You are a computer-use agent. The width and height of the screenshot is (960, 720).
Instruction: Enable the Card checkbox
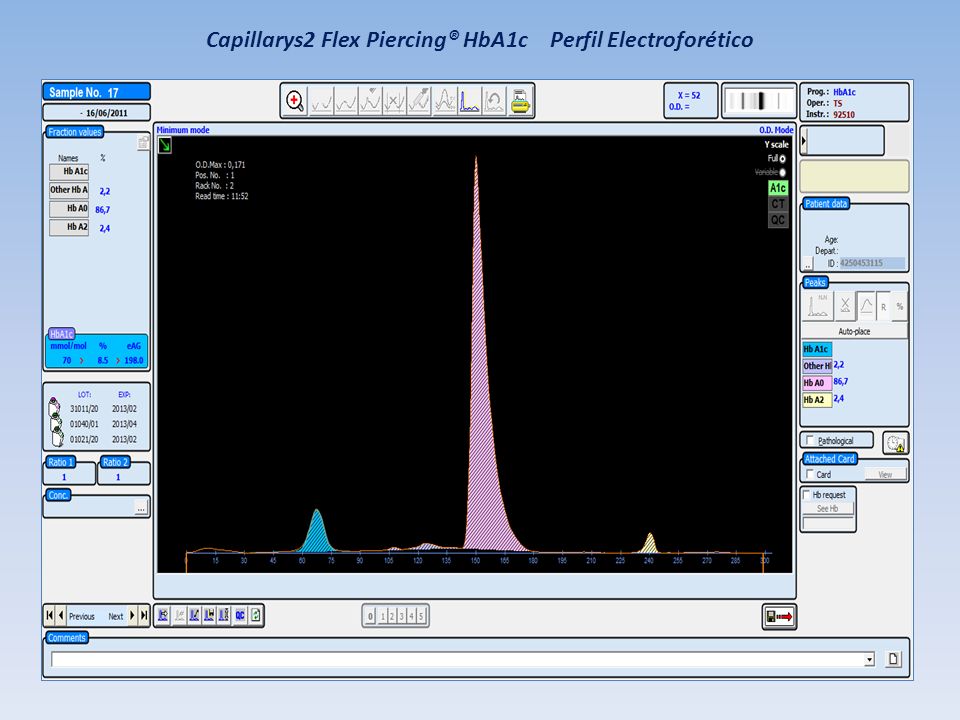(810, 474)
